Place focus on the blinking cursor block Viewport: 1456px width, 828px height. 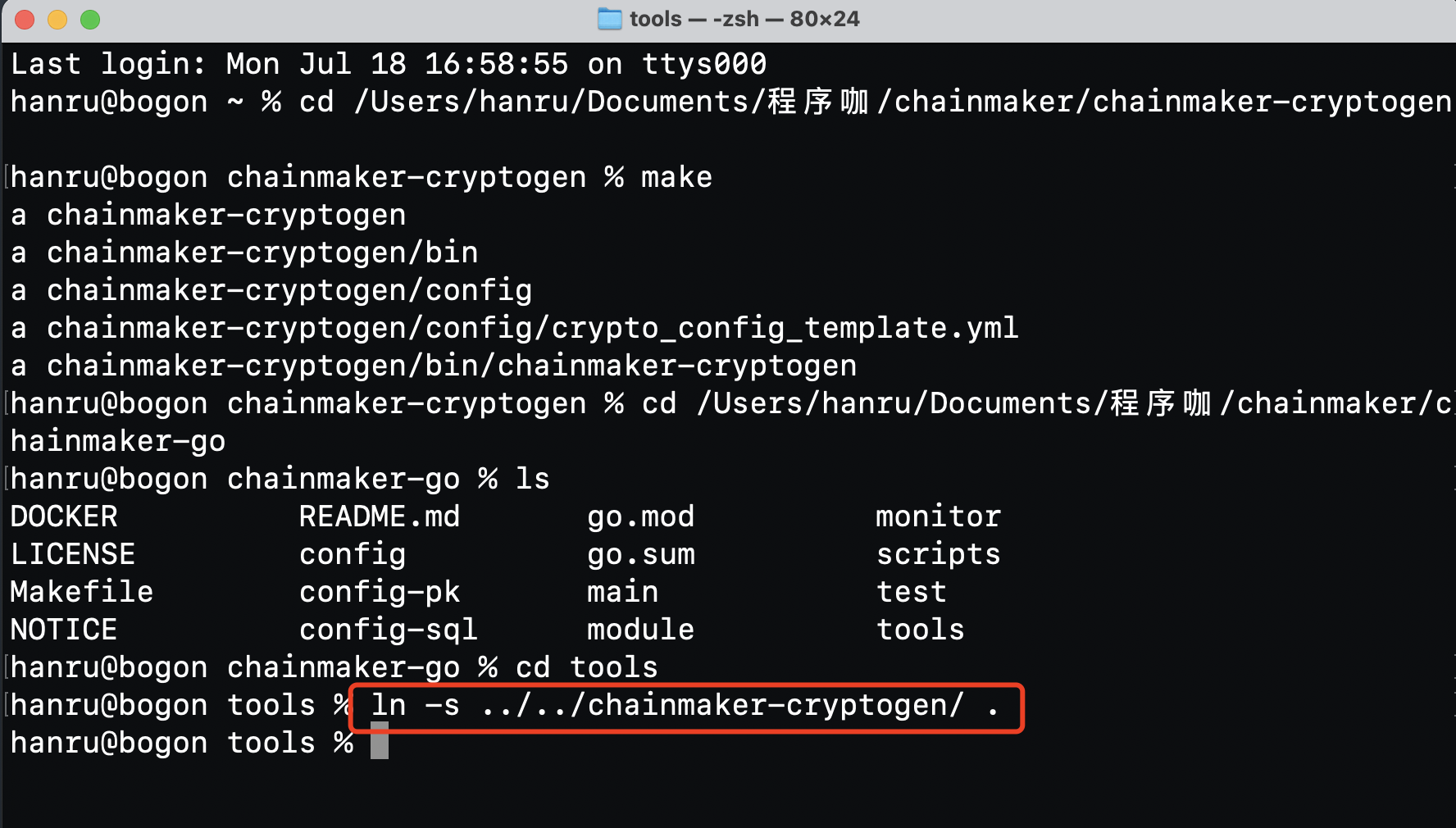pos(379,742)
